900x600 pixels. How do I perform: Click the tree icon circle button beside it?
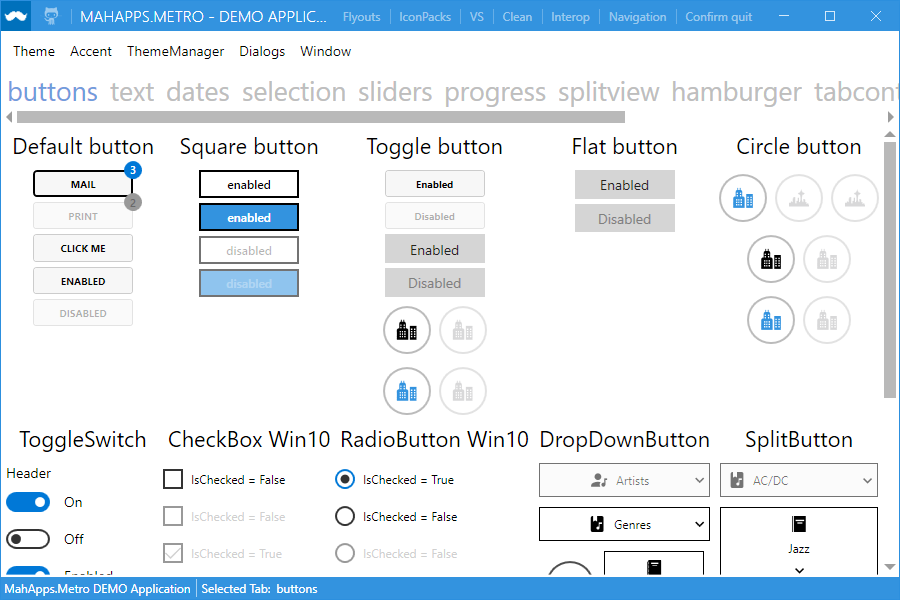click(x=799, y=198)
